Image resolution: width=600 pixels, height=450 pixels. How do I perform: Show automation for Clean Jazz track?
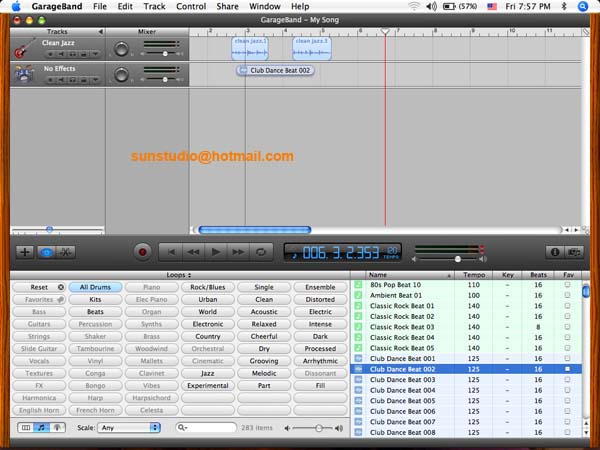pos(95,54)
